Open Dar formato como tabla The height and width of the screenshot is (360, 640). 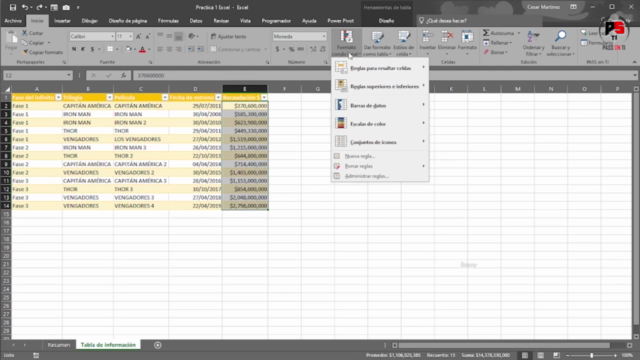pyautogui.click(x=377, y=43)
